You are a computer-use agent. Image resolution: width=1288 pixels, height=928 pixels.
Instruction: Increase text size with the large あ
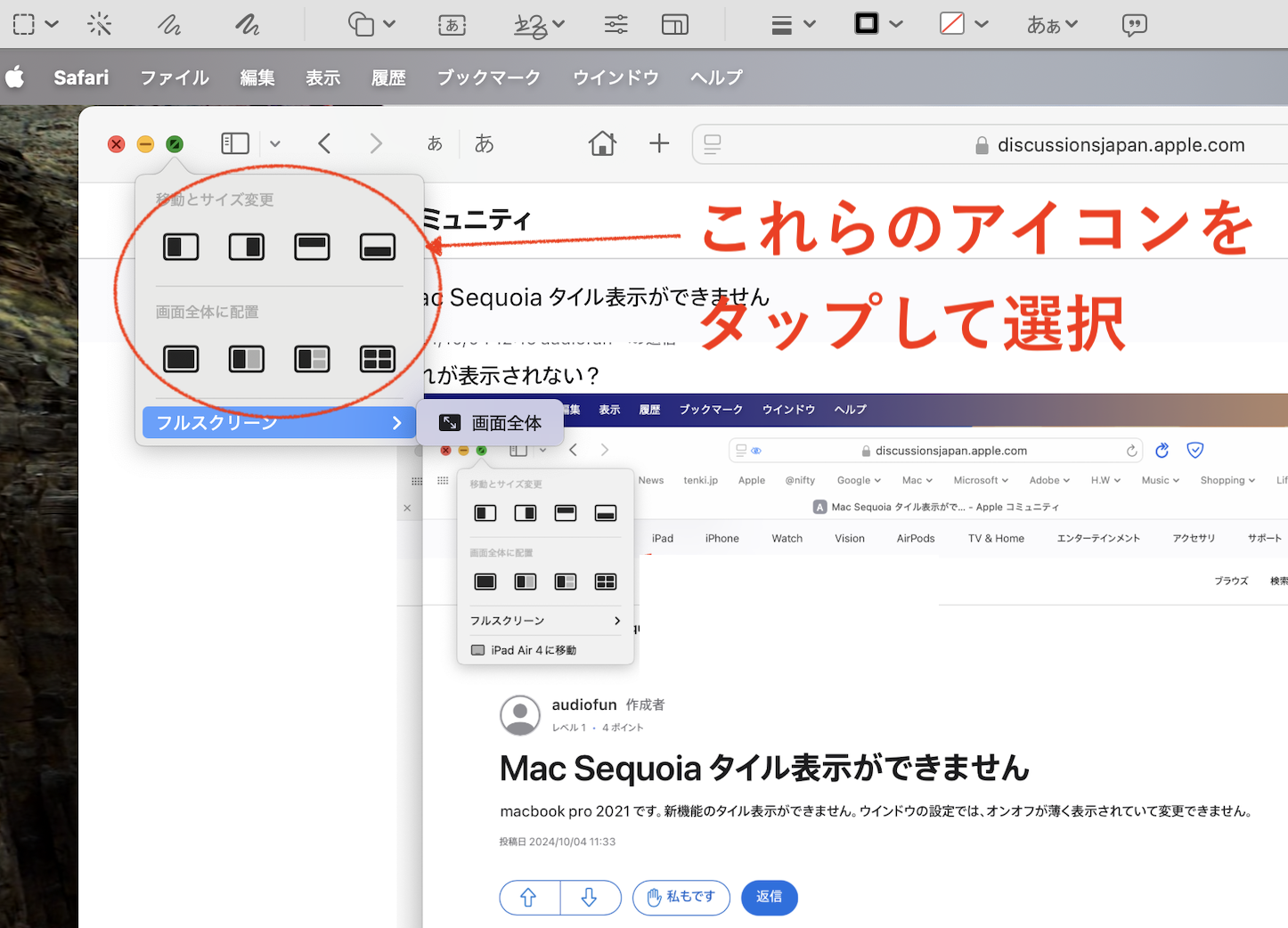click(484, 143)
